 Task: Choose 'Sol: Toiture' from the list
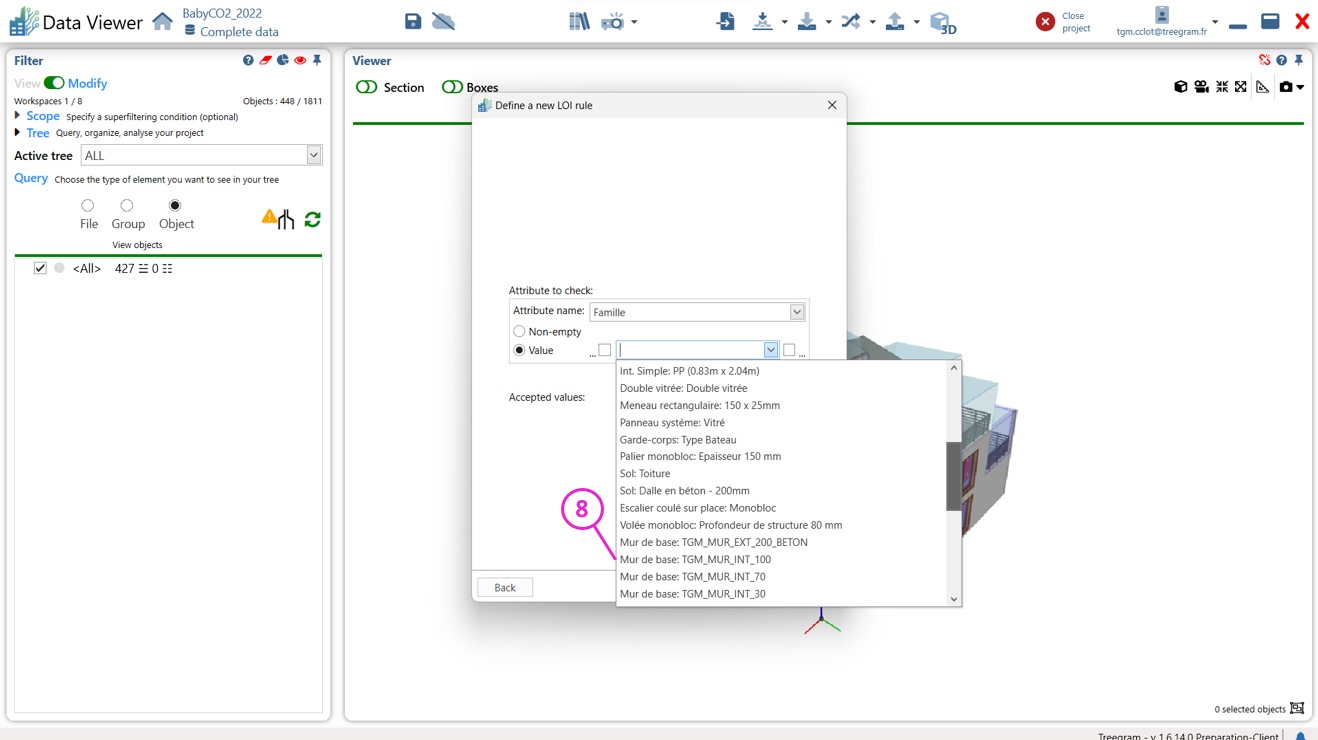645,474
